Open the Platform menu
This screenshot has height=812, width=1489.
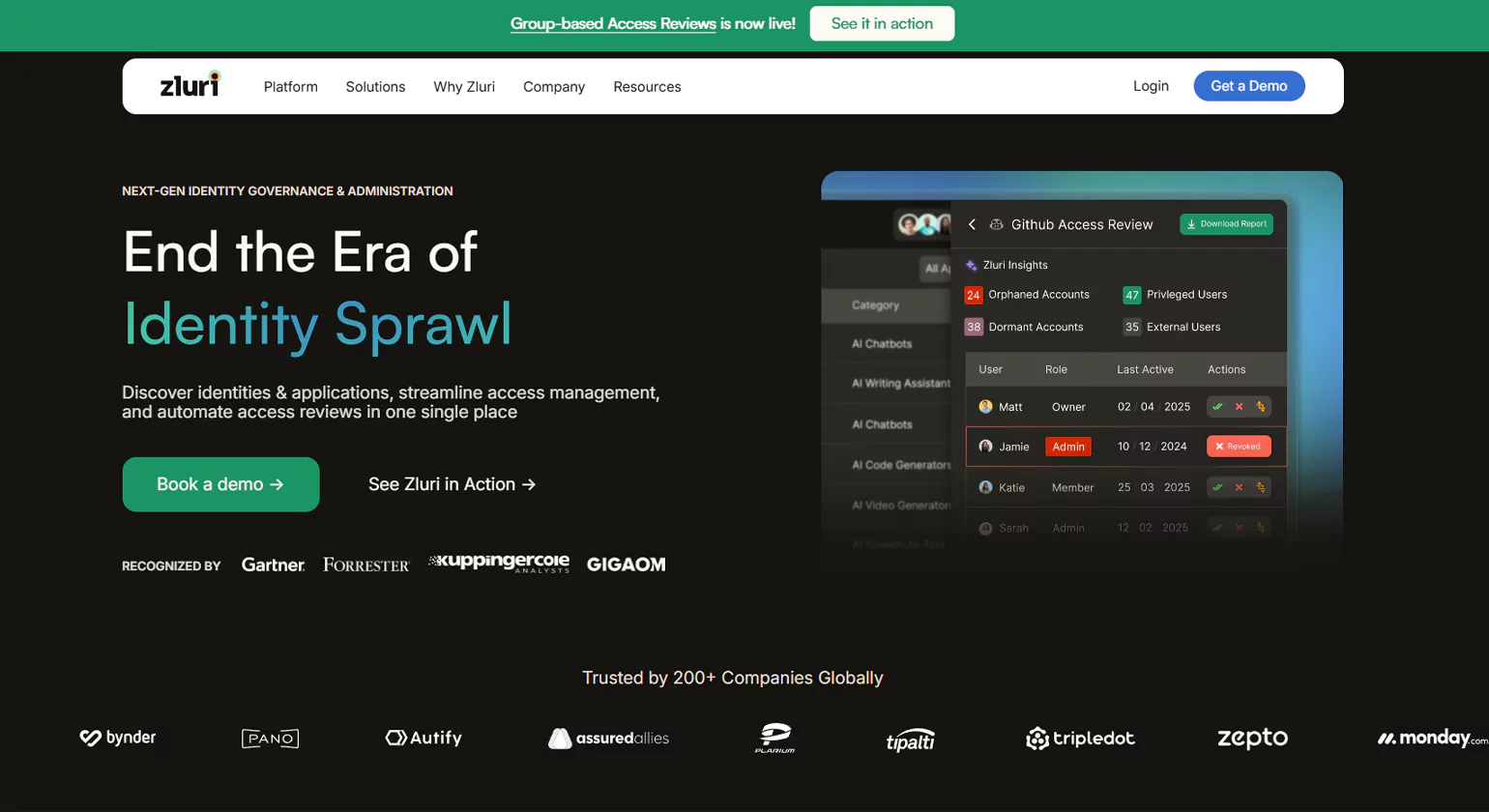(290, 87)
